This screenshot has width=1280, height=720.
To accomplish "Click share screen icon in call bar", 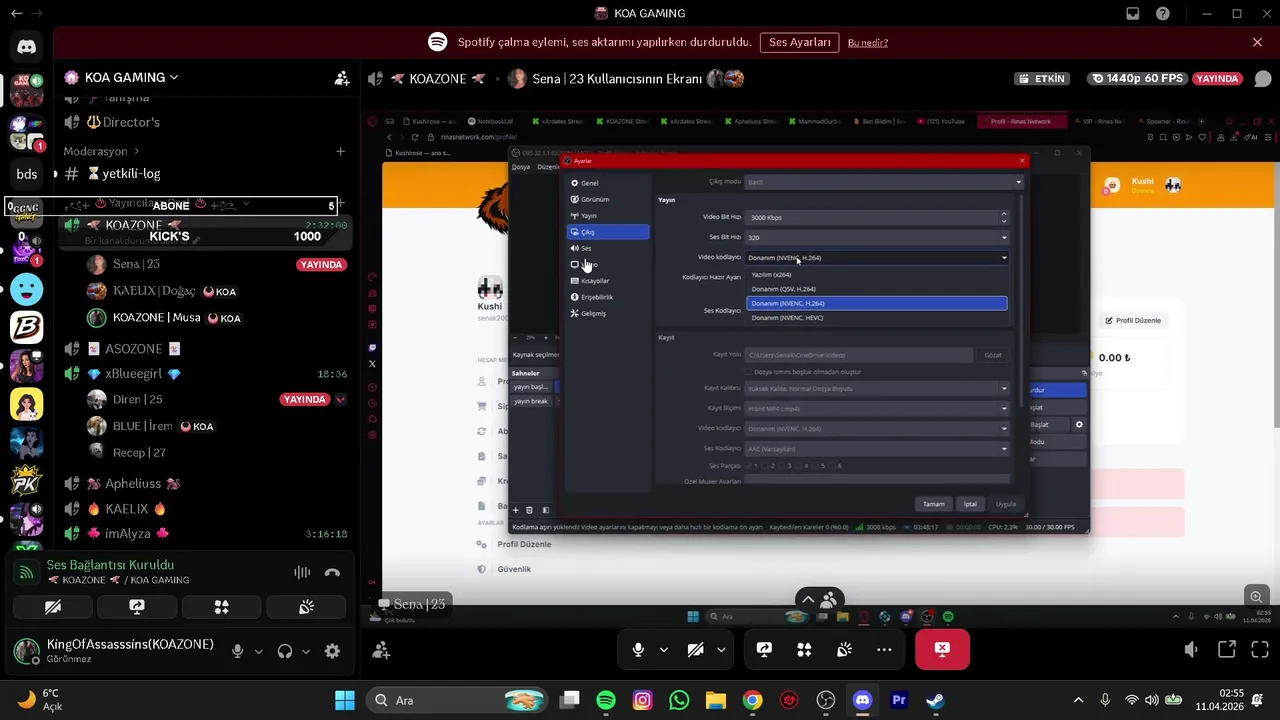I will point(764,650).
